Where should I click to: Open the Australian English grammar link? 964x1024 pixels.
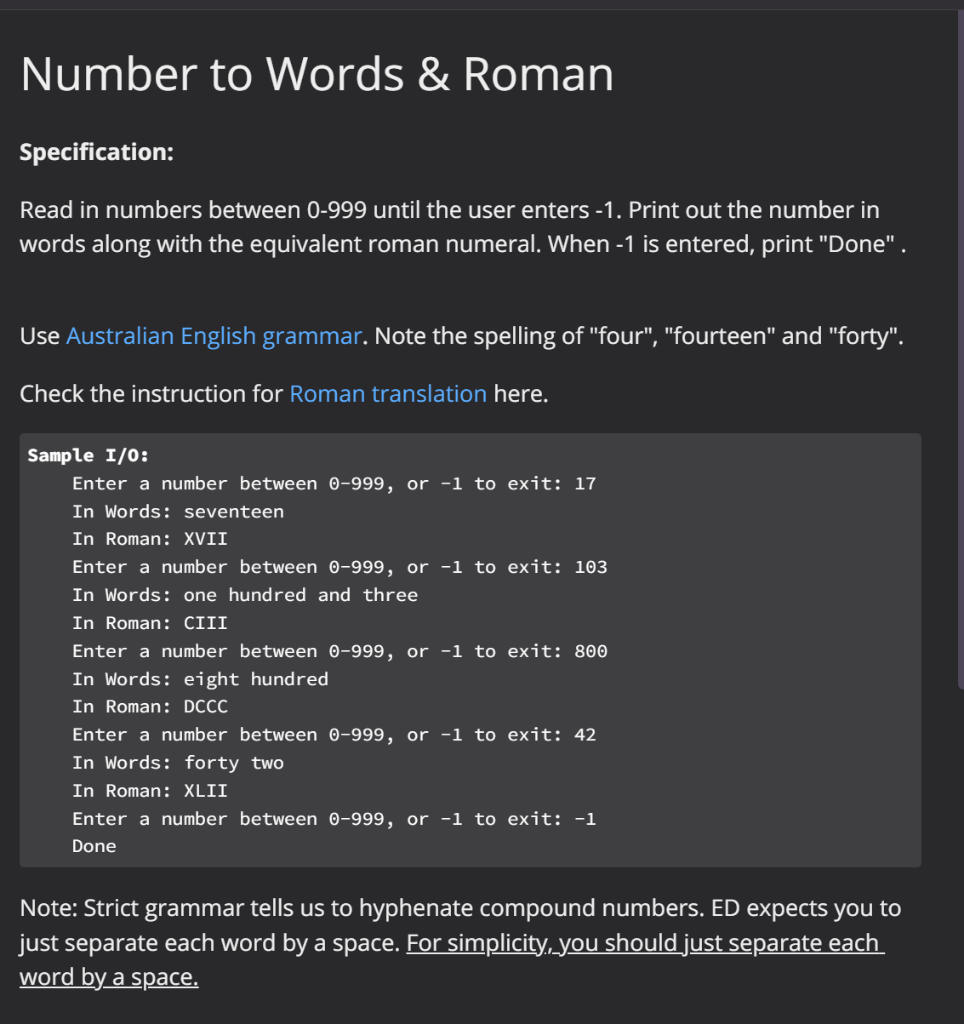(214, 336)
